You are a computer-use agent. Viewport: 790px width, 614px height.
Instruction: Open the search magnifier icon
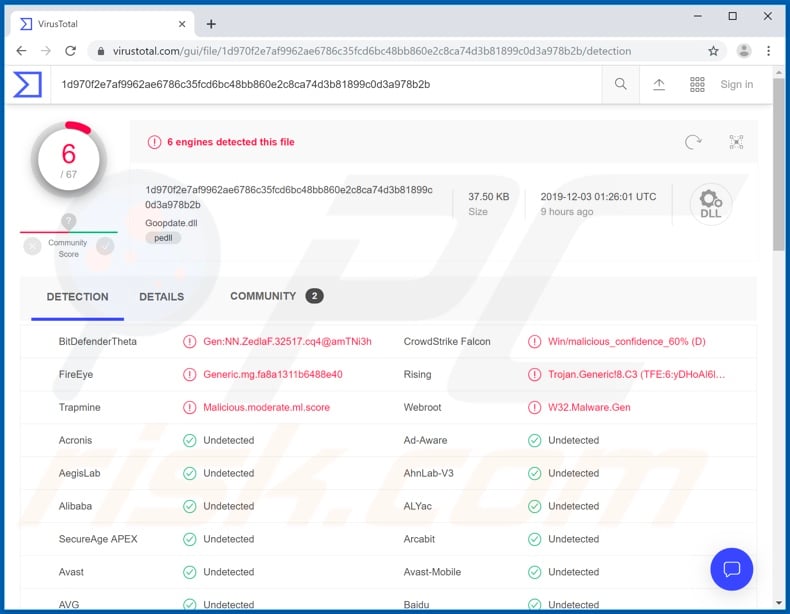coord(621,84)
